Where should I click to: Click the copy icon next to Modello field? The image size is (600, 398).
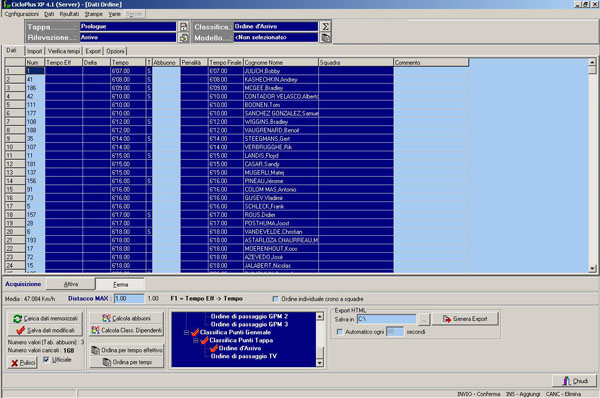[x=325, y=38]
